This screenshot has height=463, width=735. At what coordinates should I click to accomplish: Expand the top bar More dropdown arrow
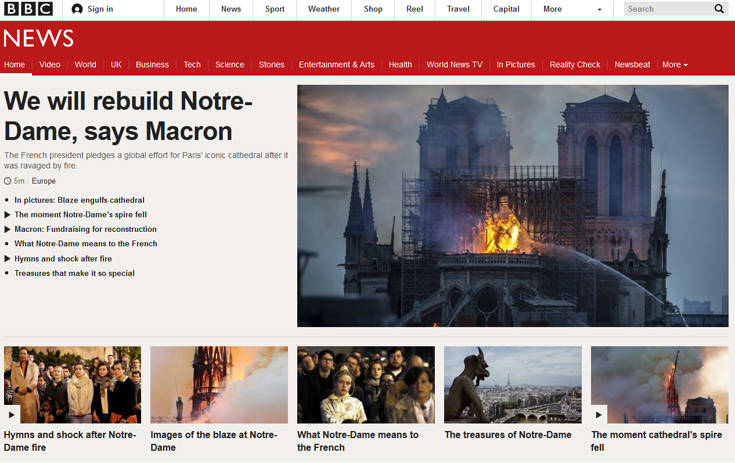coord(600,10)
